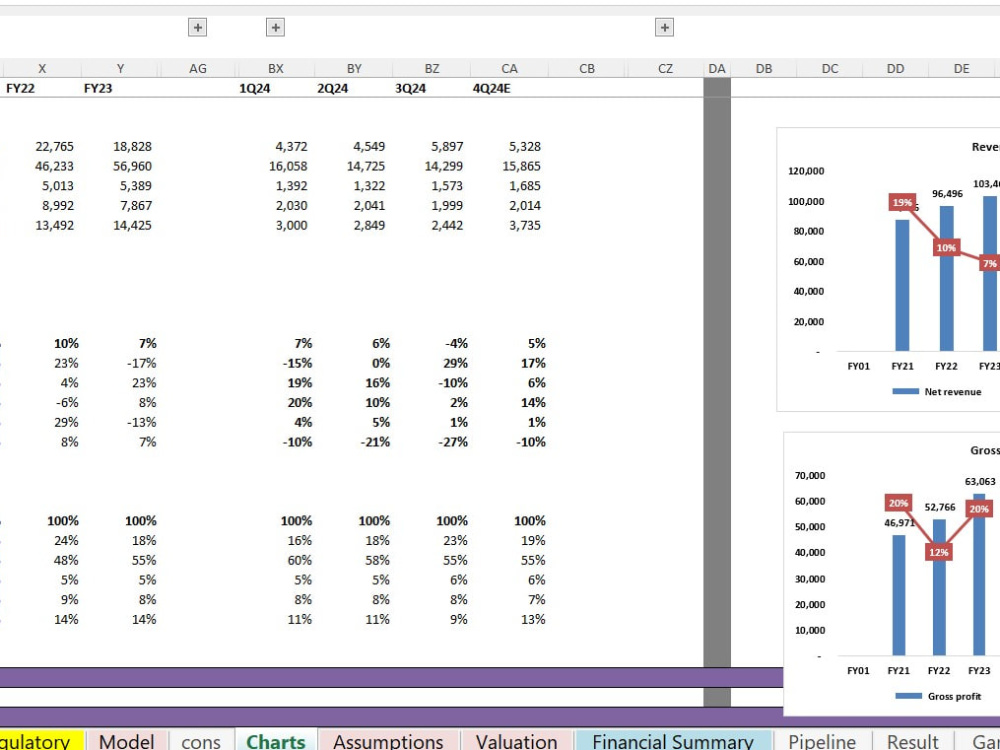Select the FY22 bar in revenue chart

pos(946,278)
